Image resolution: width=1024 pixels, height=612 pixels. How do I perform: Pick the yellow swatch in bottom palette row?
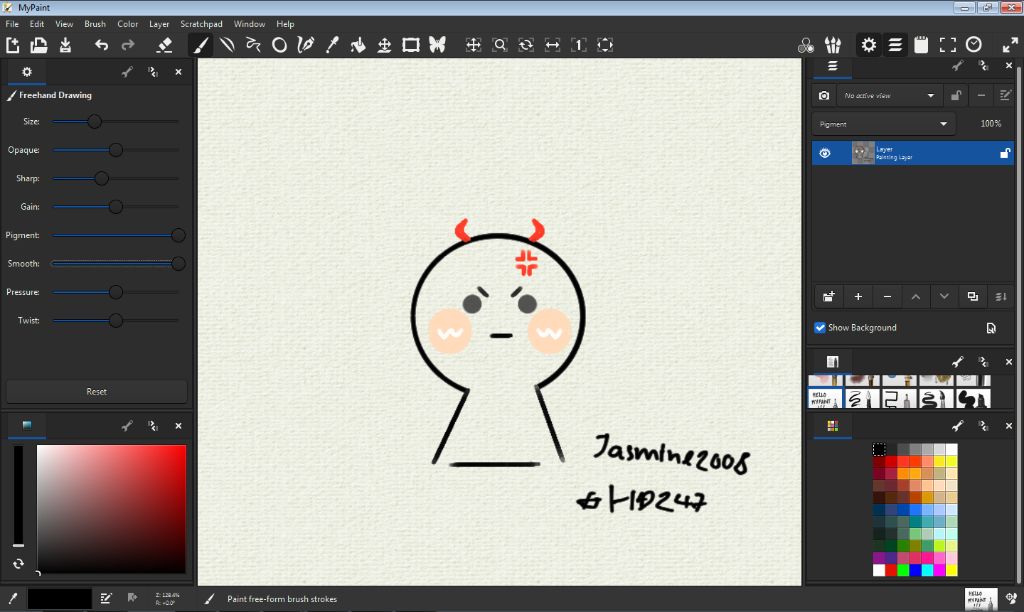pyautogui.click(x=952, y=570)
